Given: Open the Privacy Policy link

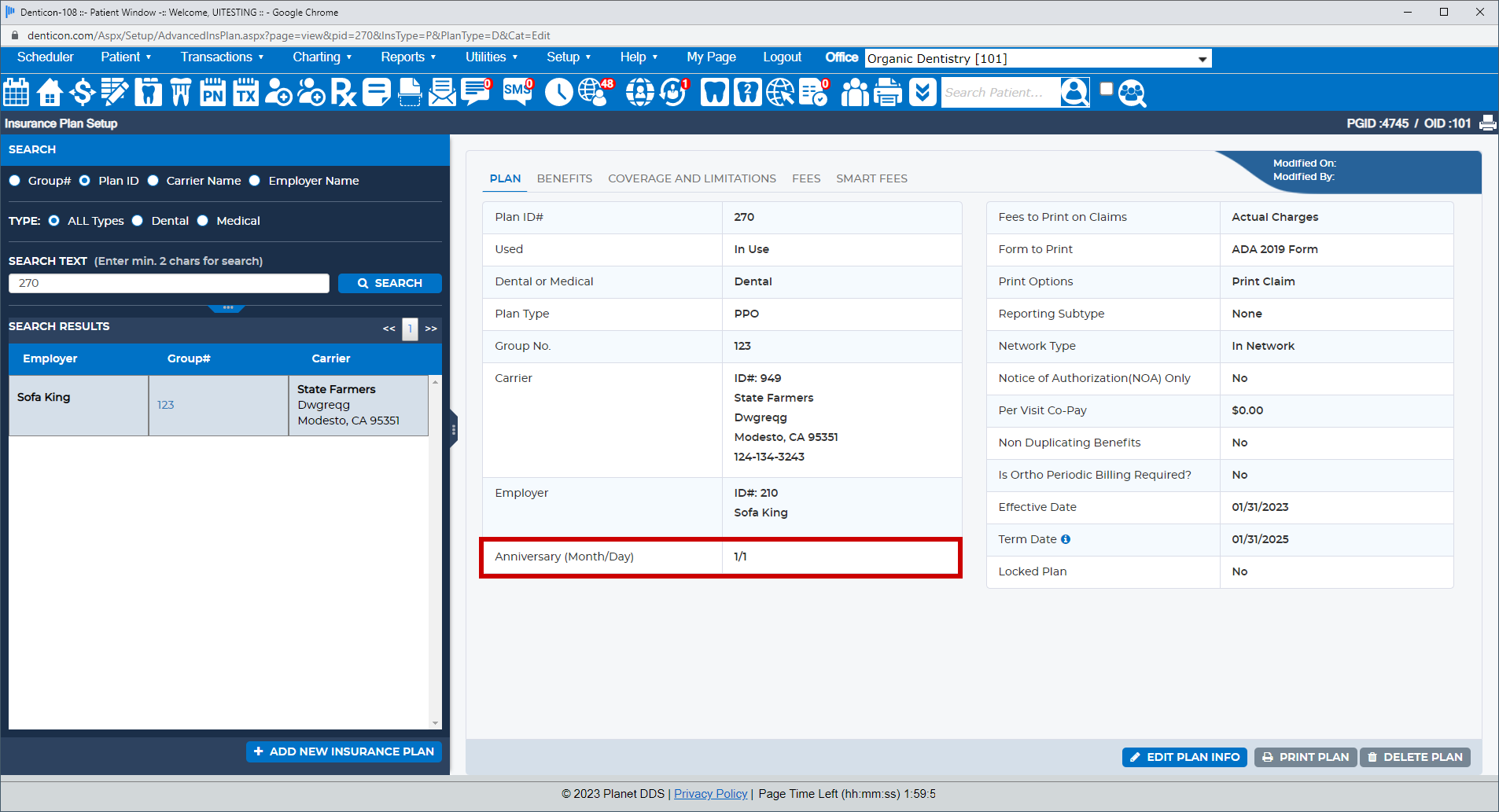Looking at the screenshot, I should point(710,794).
